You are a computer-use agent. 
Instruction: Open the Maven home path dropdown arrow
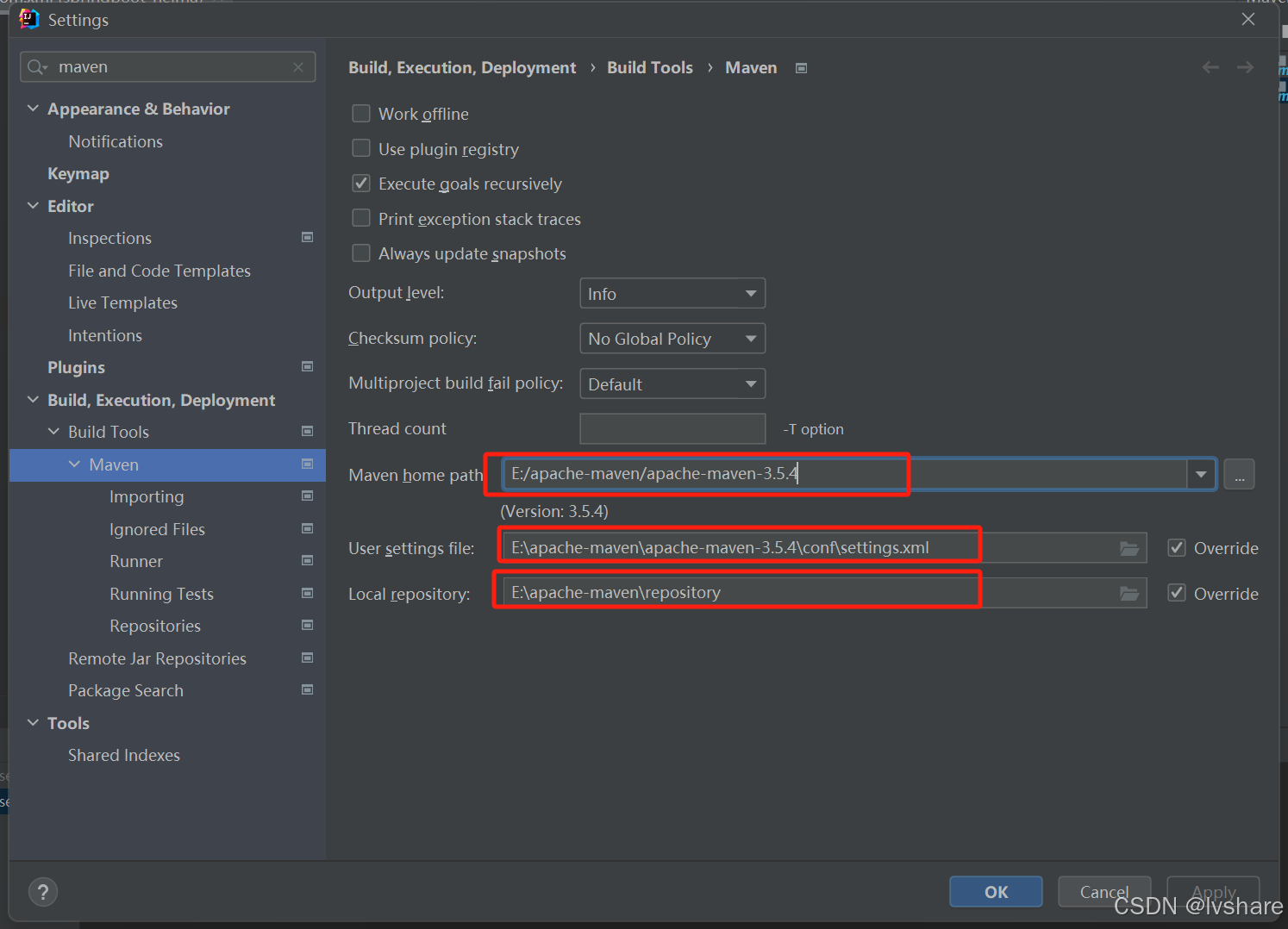(x=1201, y=474)
